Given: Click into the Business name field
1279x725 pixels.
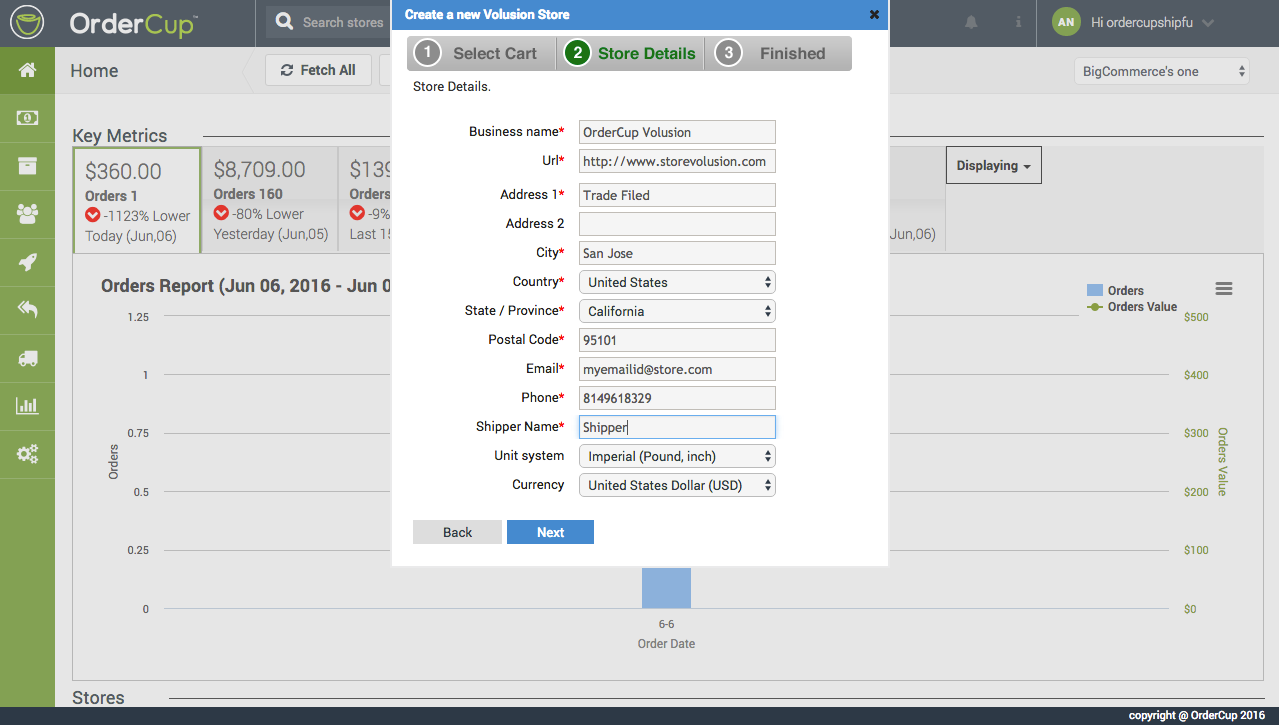Looking at the screenshot, I should tap(677, 132).
